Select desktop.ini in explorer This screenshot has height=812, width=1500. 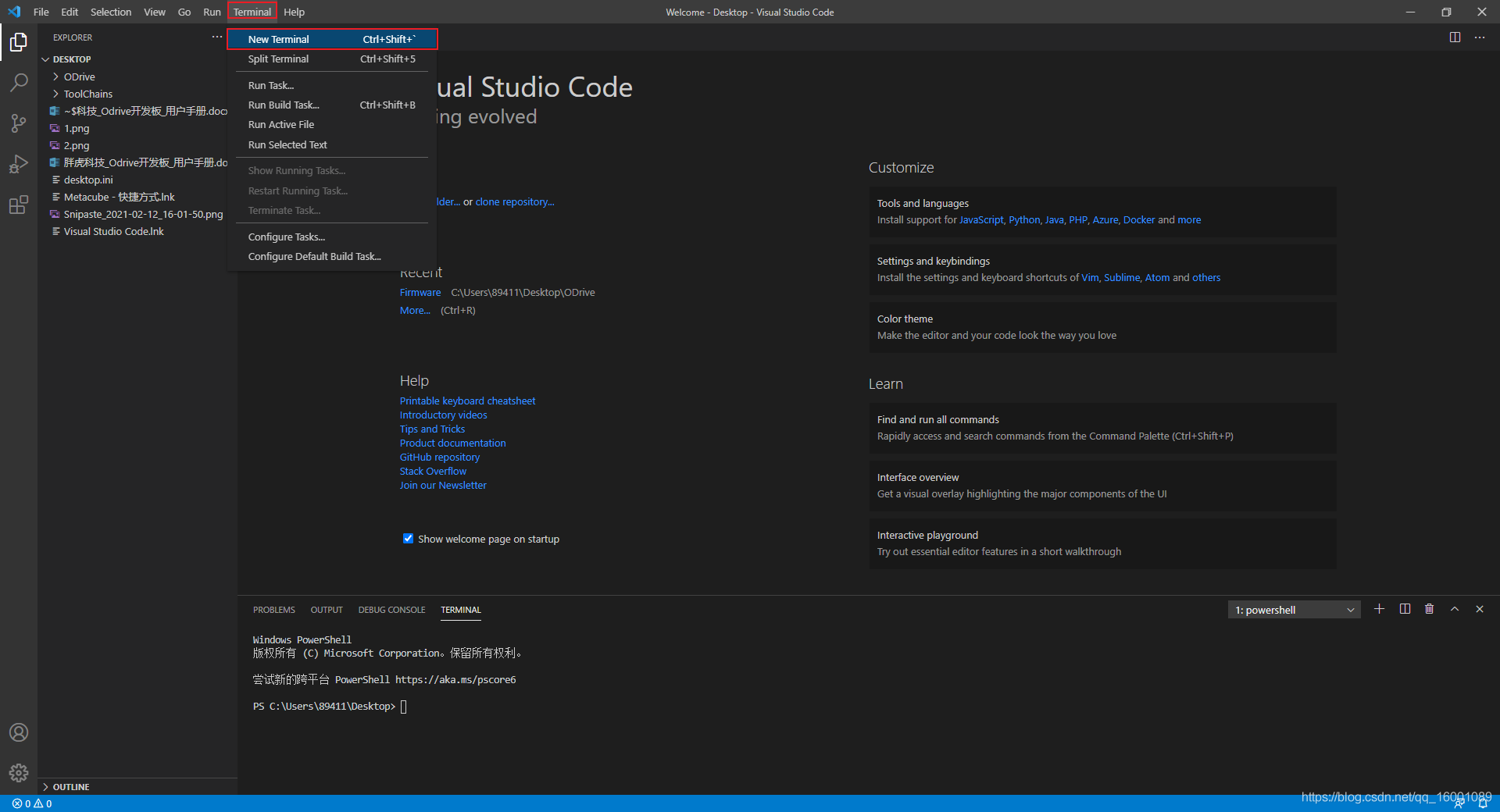[88, 180]
